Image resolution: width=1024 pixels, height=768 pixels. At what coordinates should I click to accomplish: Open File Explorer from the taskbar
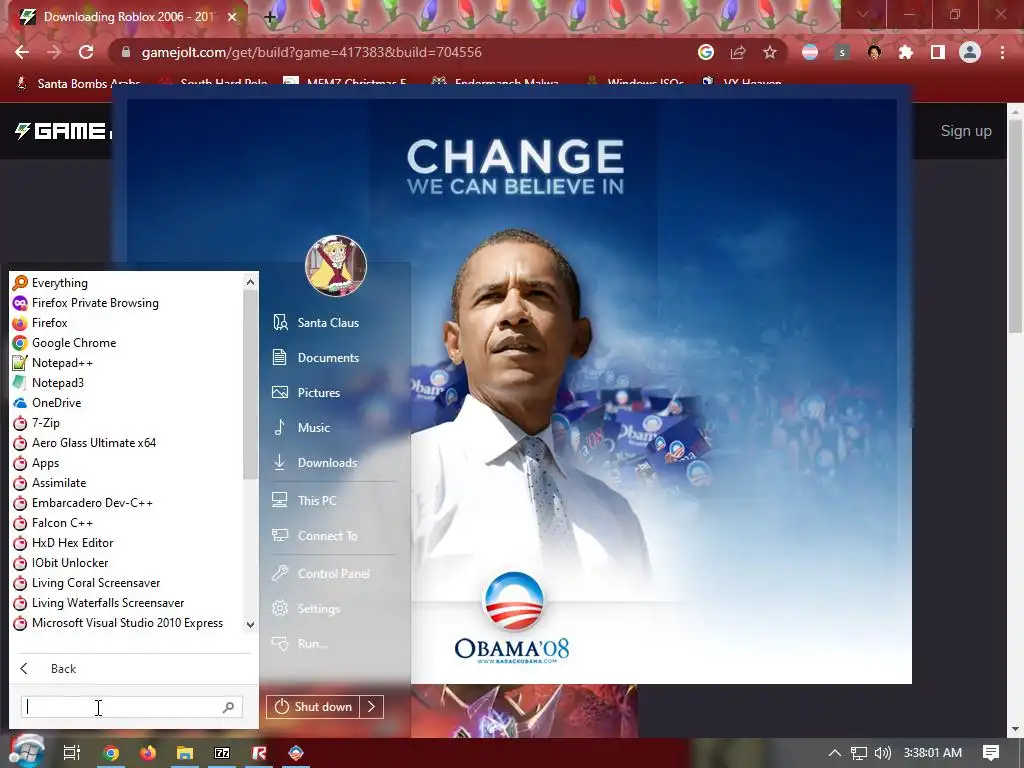[x=185, y=753]
